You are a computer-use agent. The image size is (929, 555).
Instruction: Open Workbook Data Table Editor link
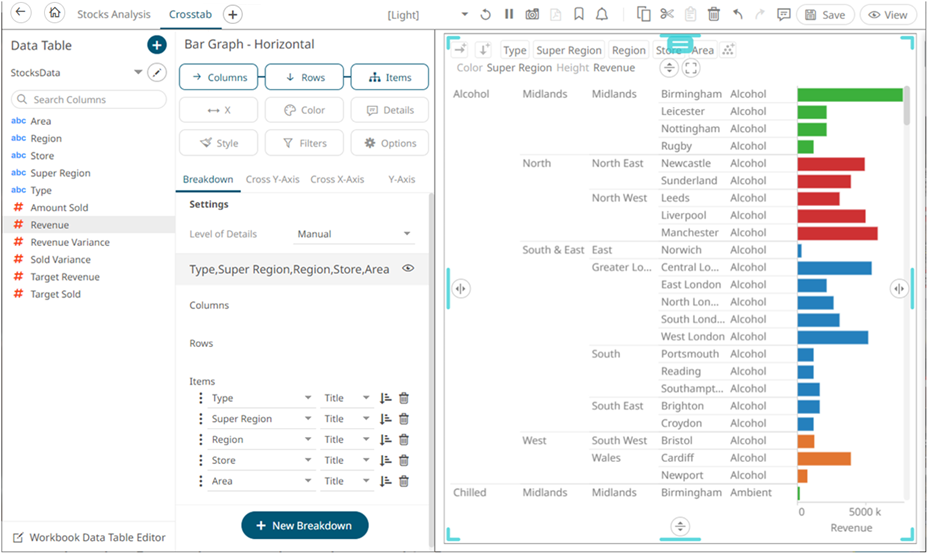coord(89,537)
